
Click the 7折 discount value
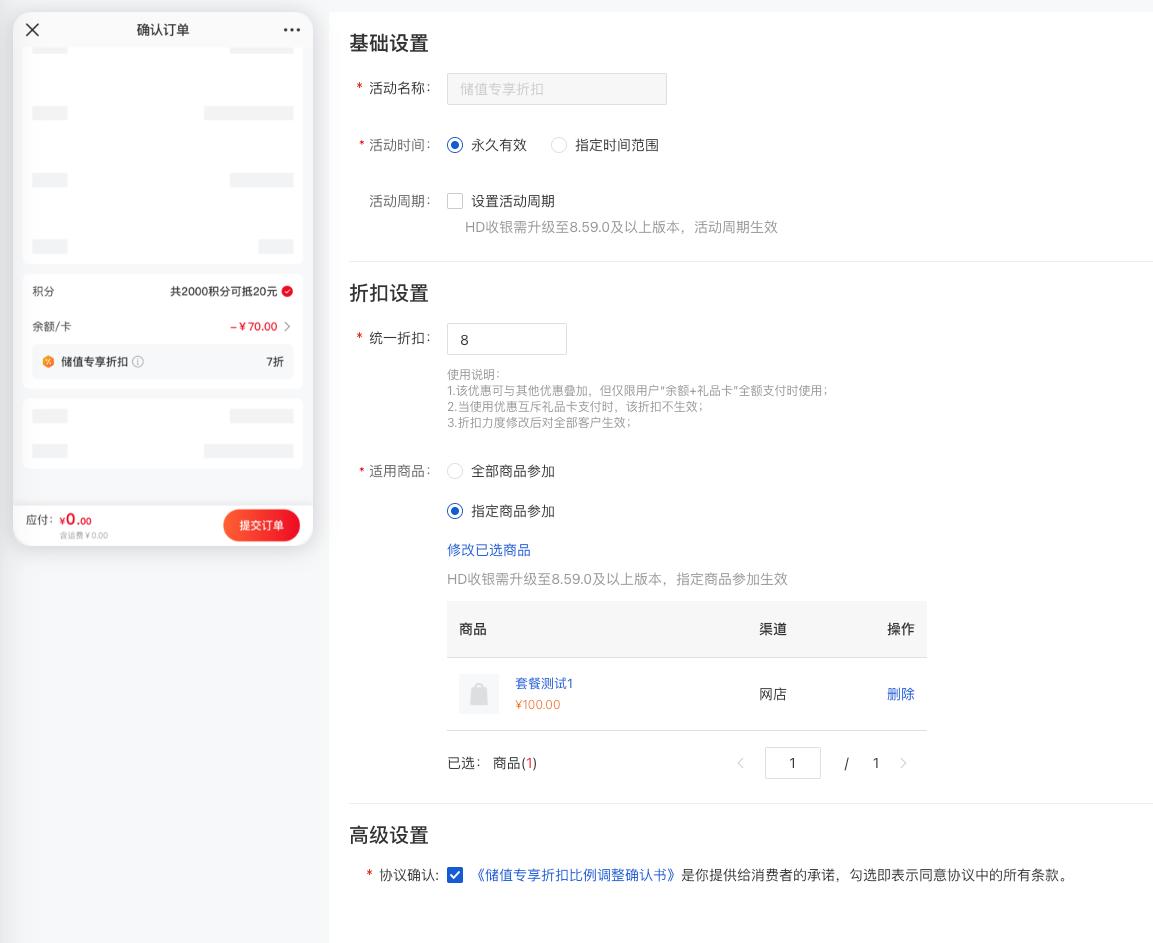click(275, 362)
